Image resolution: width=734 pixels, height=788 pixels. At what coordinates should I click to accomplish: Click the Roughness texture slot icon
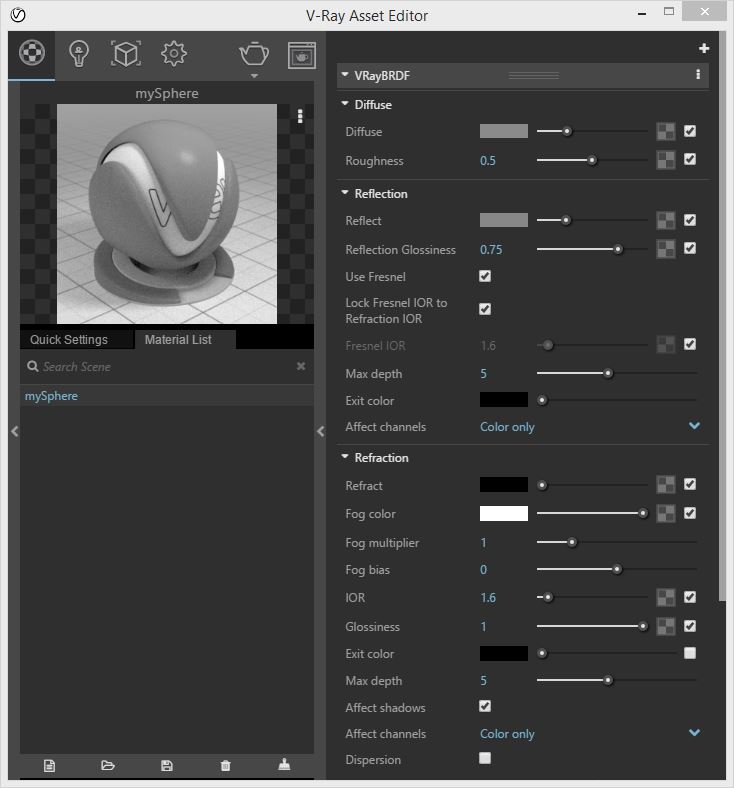click(x=666, y=160)
